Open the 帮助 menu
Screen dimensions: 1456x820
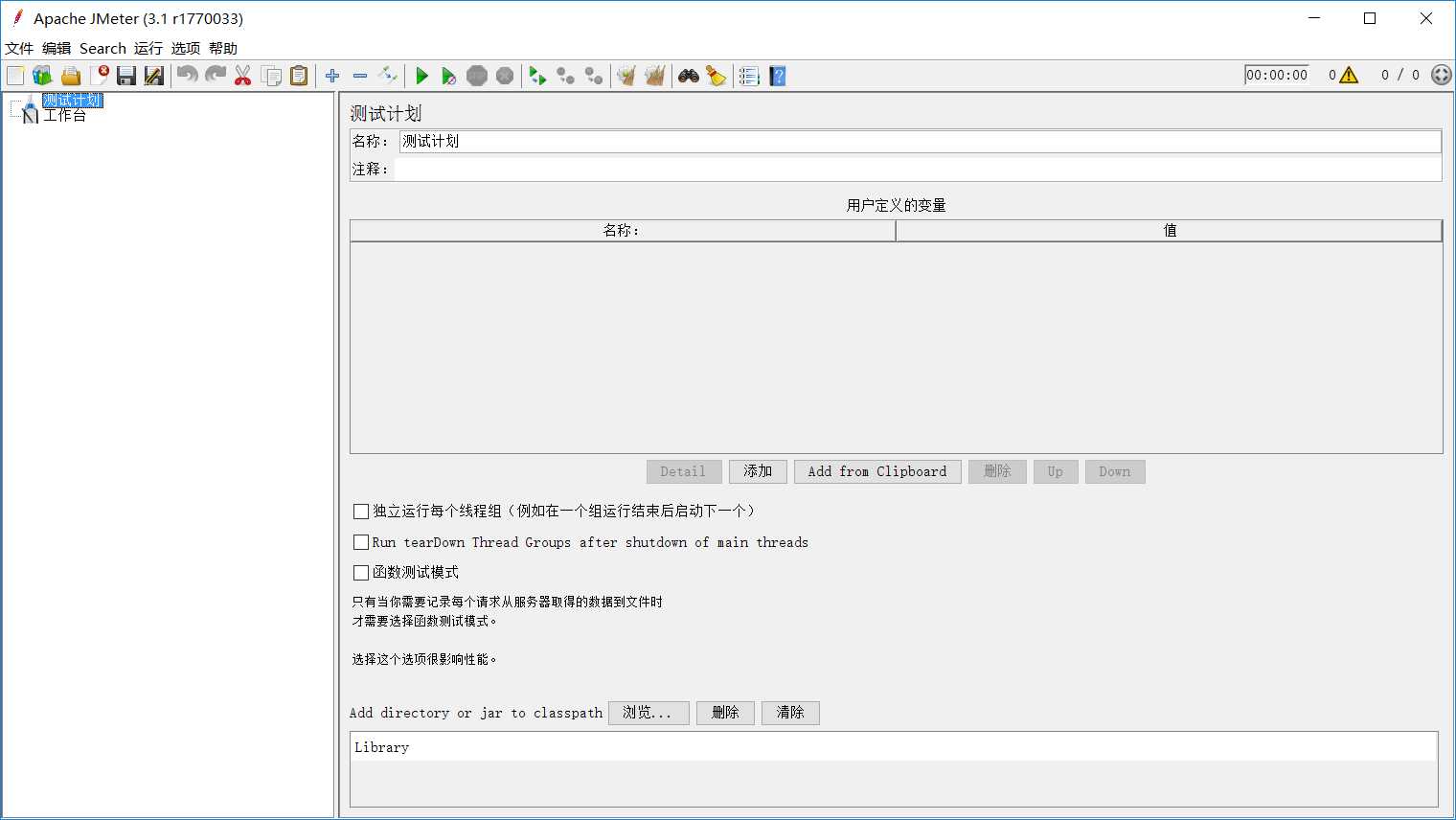click(223, 48)
